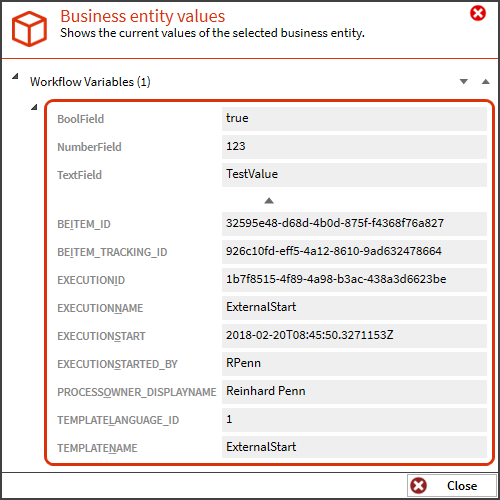Collapse the workflow variable item triangle
The width and height of the screenshot is (500, 500).
point(34,107)
